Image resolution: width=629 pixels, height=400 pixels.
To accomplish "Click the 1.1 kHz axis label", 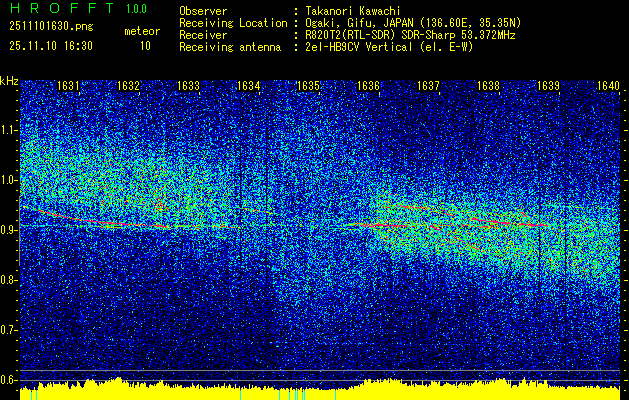I will 9,130.
